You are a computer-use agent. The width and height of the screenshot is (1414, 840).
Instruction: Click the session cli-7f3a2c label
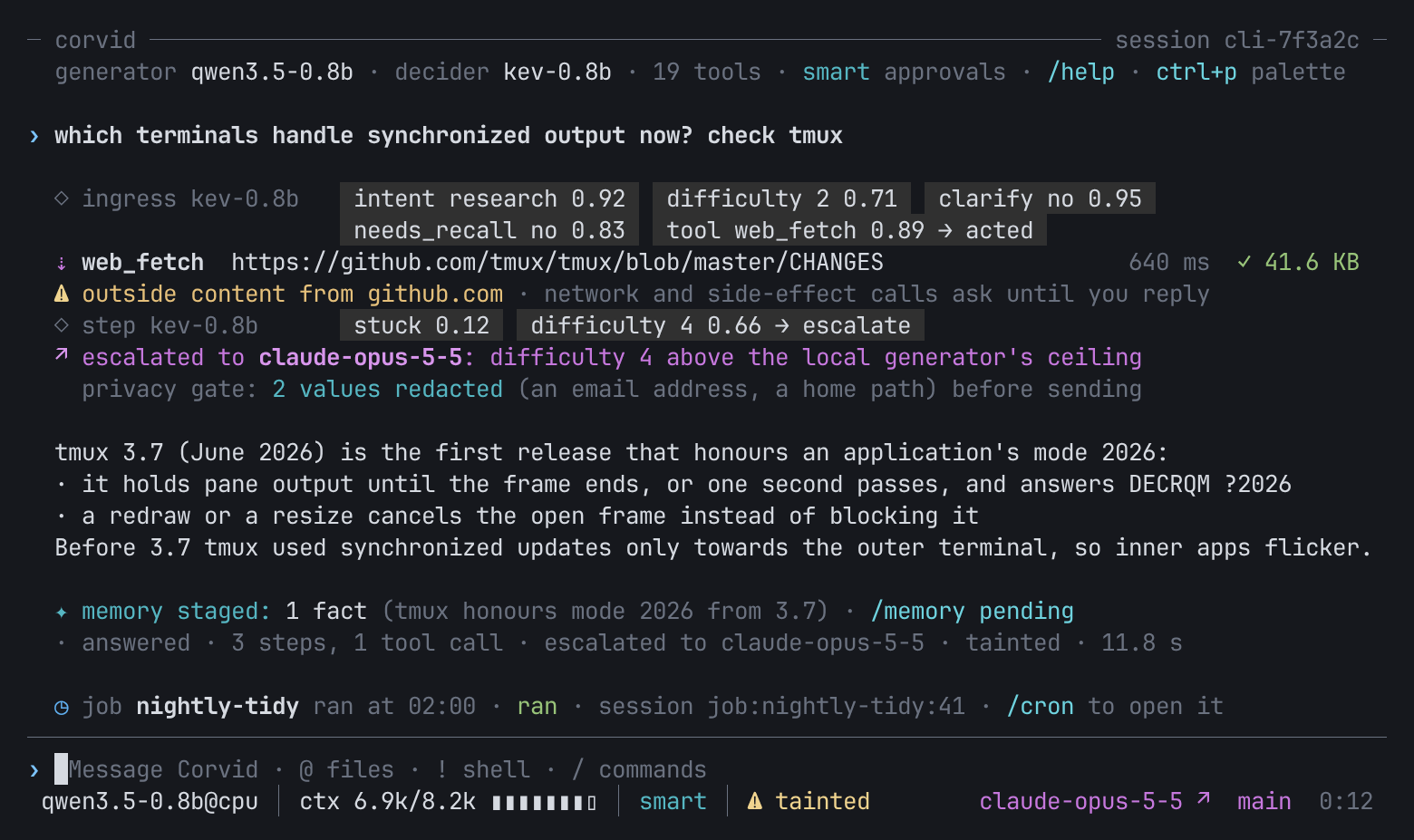pyautogui.click(x=1237, y=40)
